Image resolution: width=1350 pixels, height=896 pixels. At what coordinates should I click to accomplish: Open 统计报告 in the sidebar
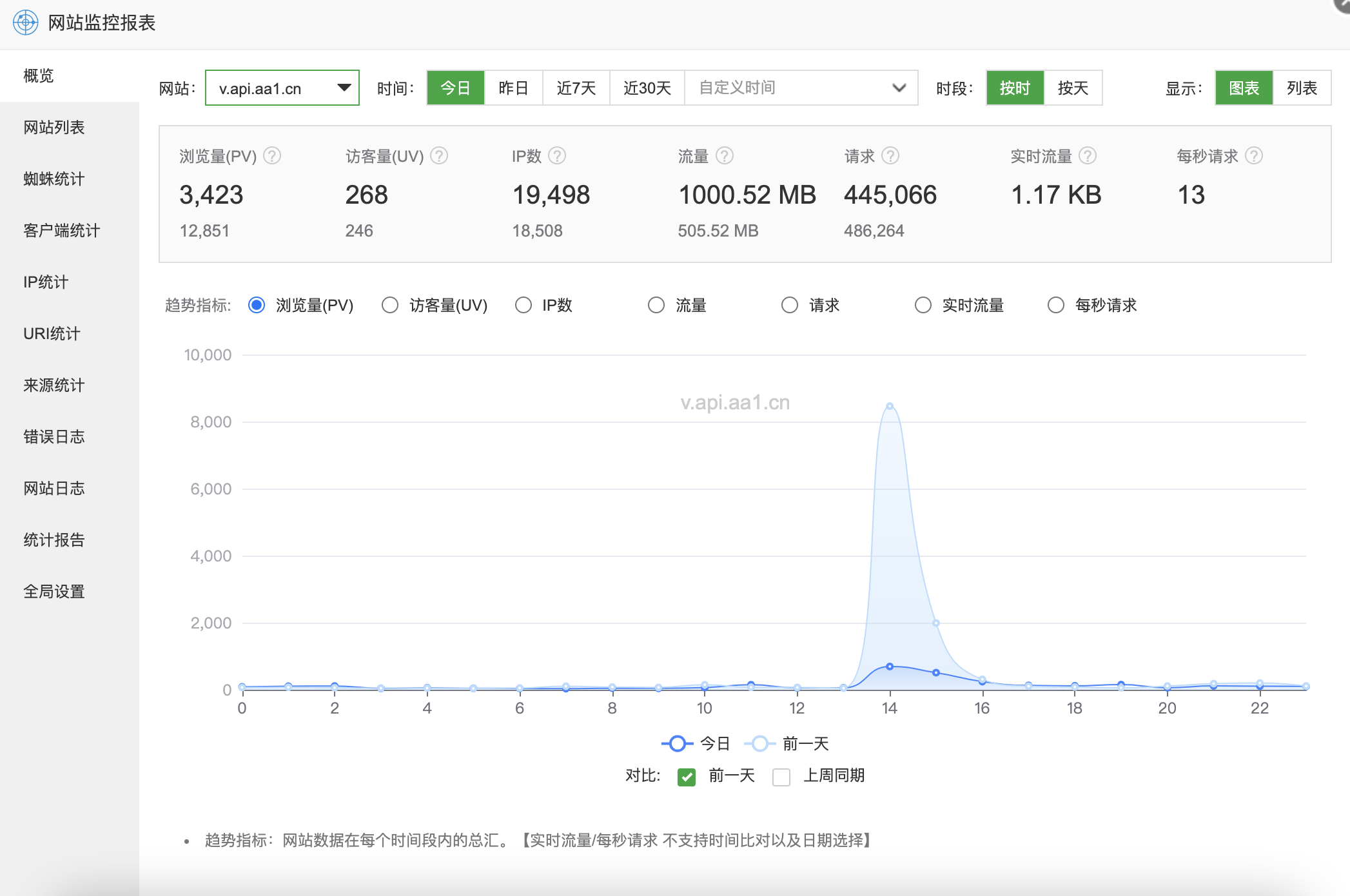(x=70, y=540)
